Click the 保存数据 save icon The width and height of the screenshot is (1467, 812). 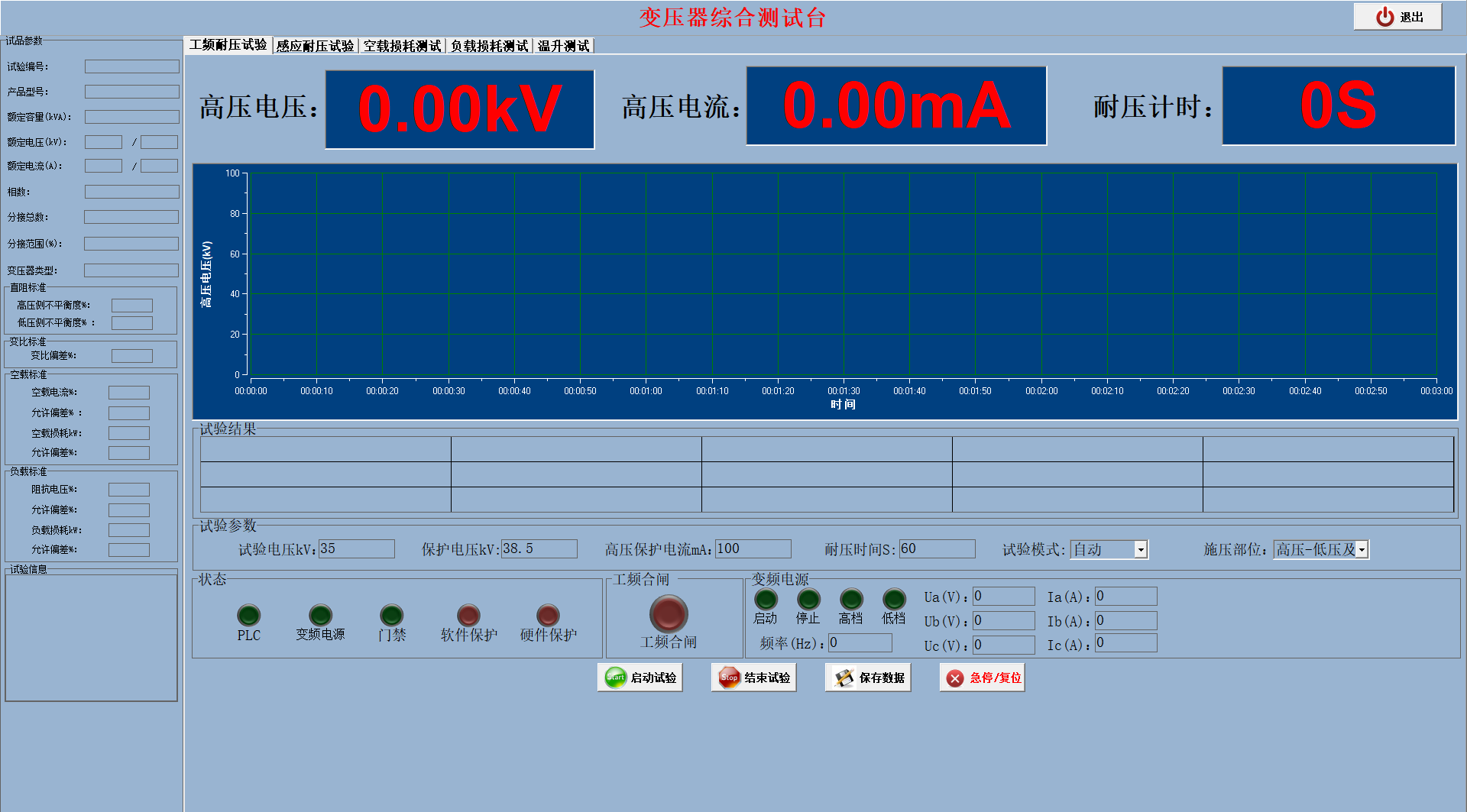[844, 678]
